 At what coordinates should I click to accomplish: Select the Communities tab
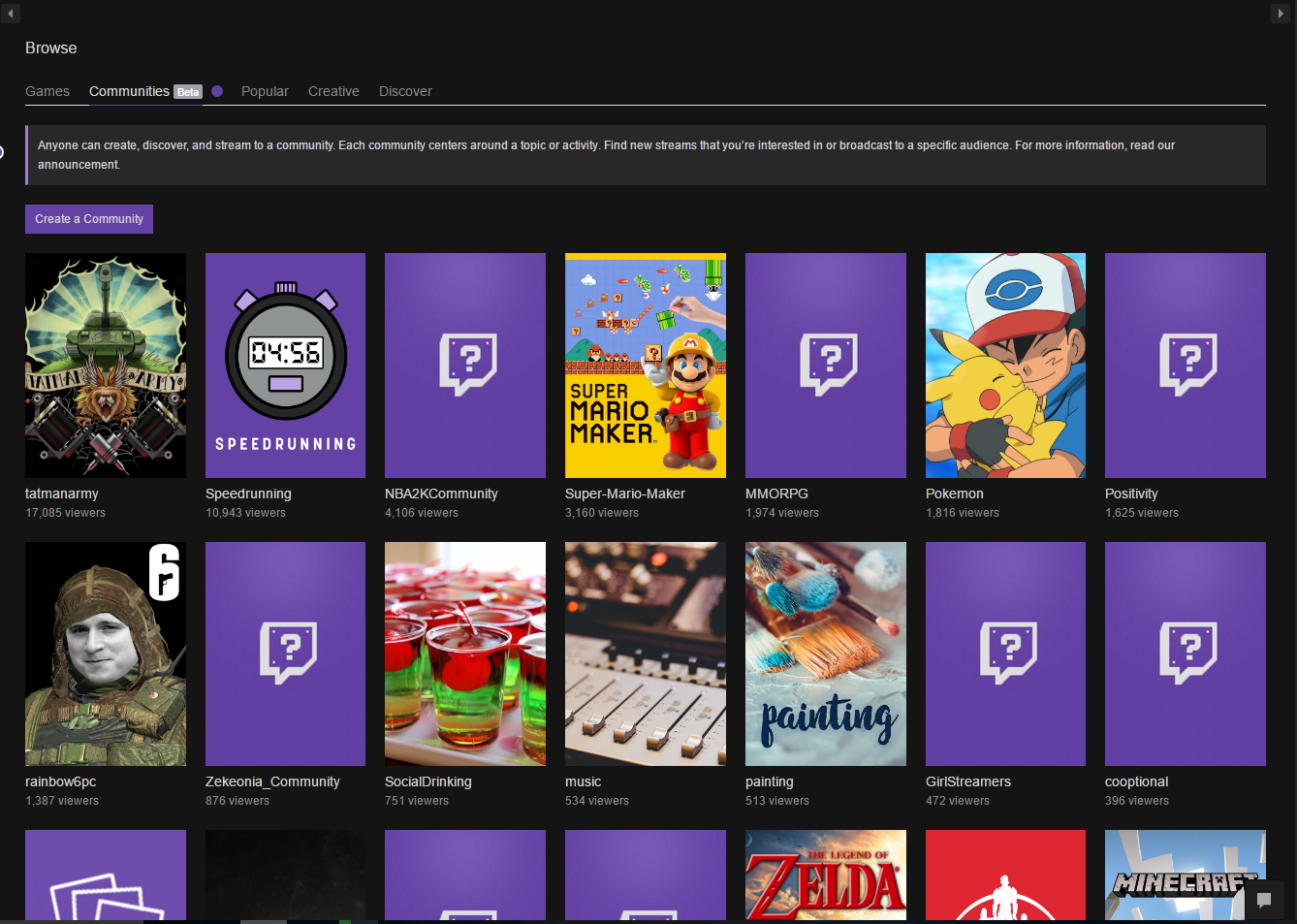(129, 91)
